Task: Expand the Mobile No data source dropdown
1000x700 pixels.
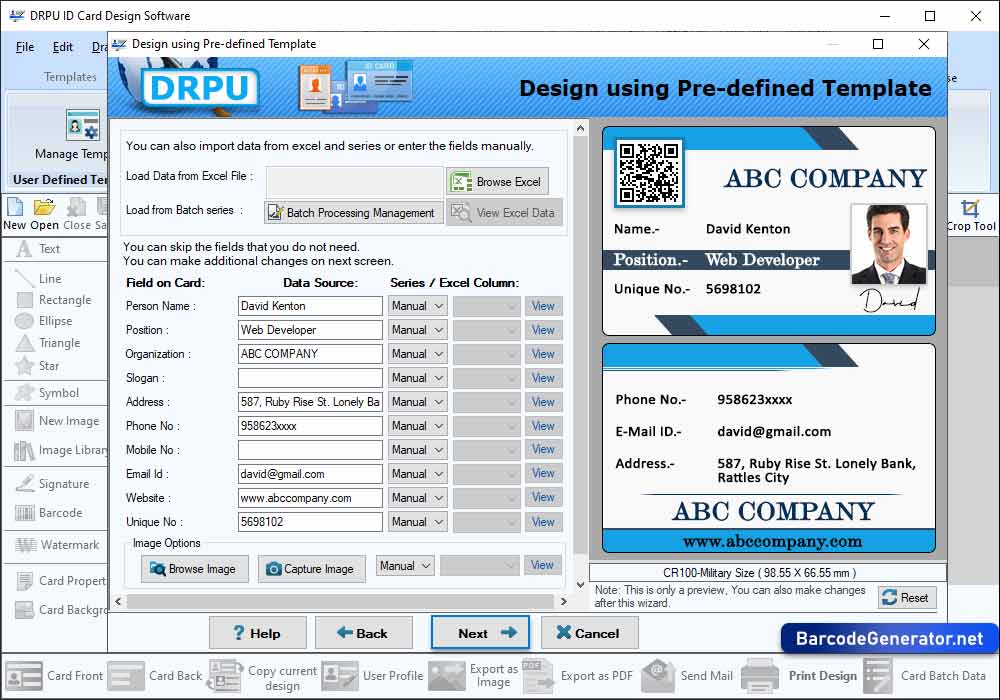Action: [418, 450]
